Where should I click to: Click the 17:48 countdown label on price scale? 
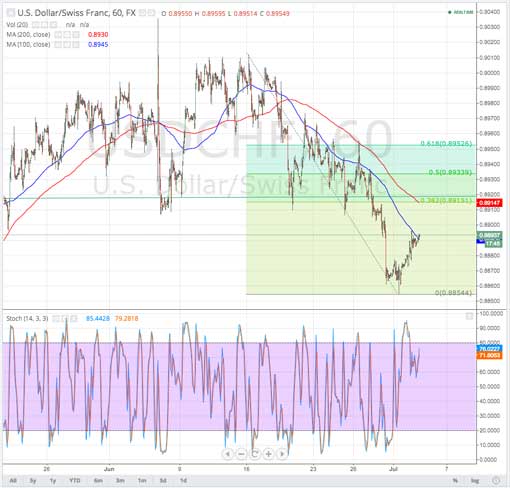493,243
